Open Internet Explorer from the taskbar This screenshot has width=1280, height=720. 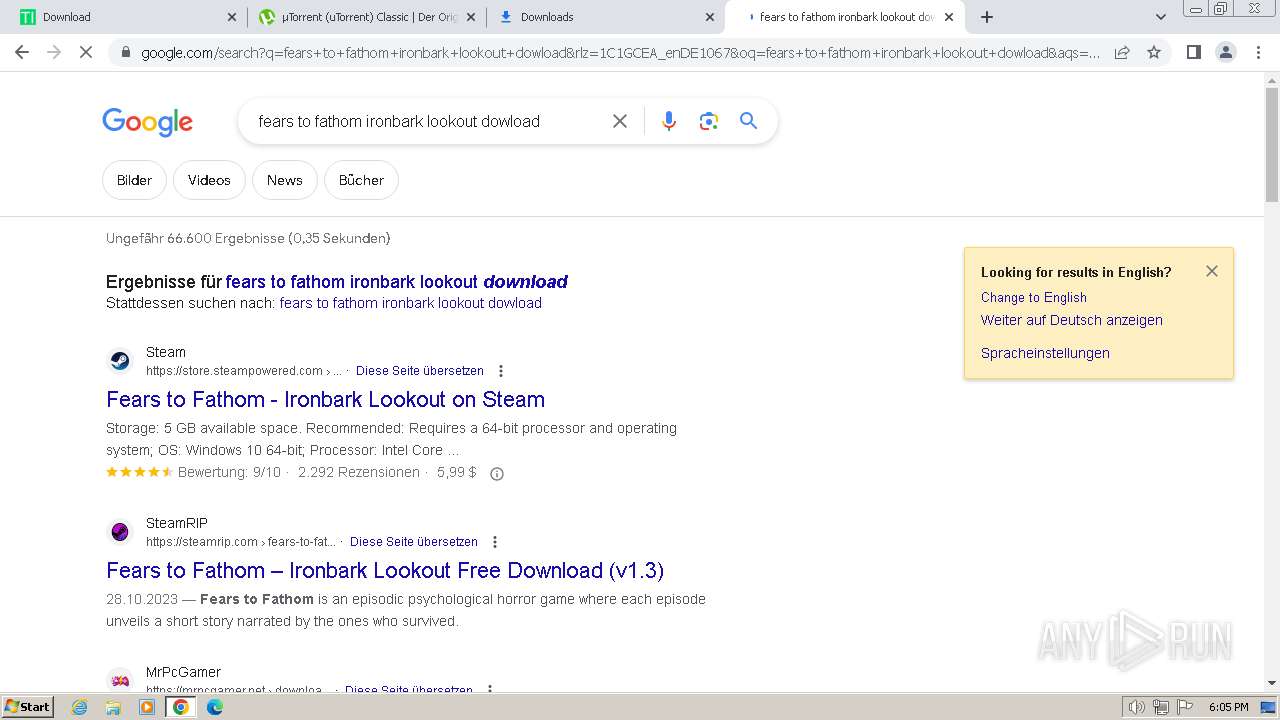pos(80,707)
